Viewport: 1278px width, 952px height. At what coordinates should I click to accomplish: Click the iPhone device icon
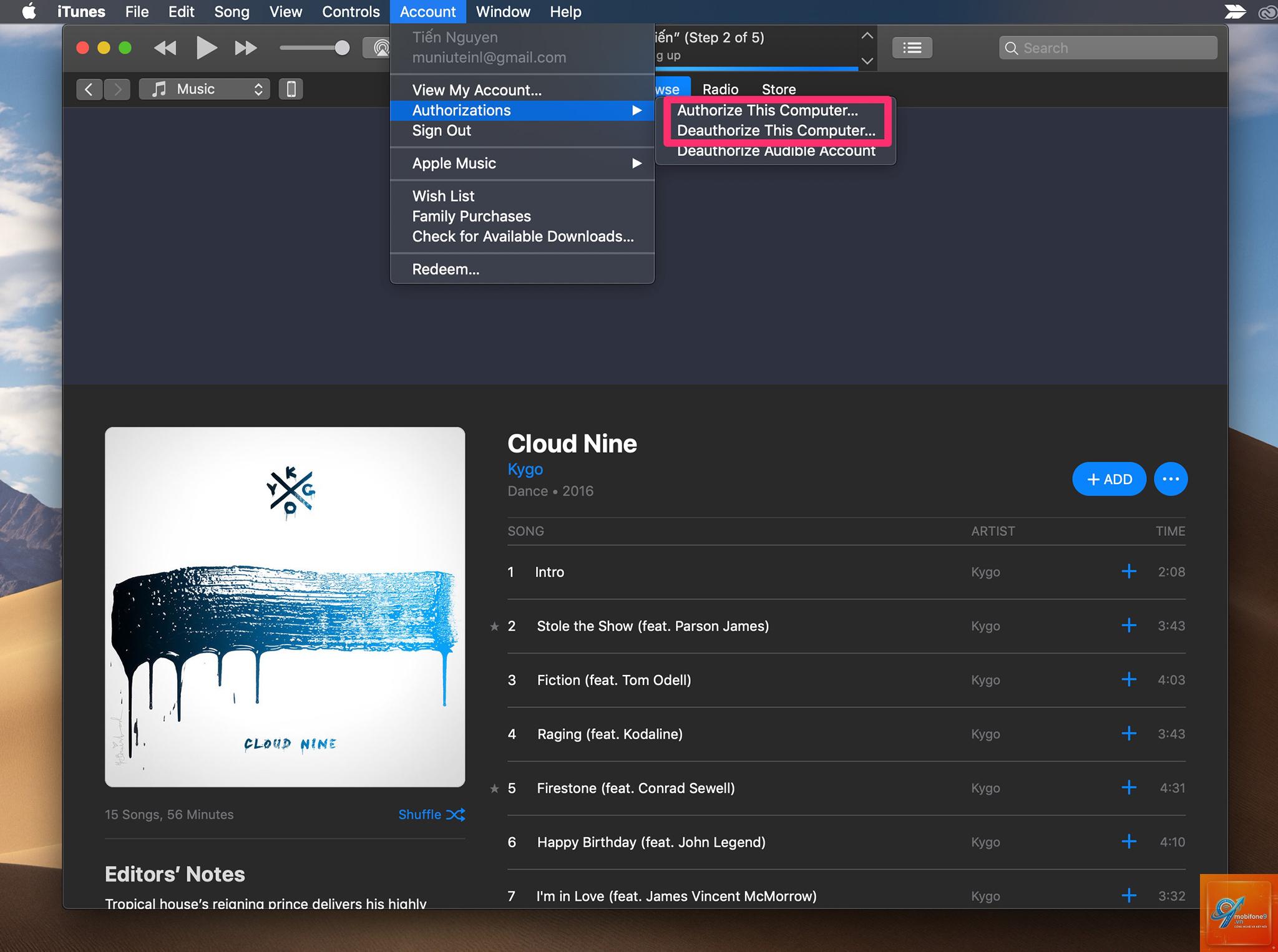[x=291, y=89]
